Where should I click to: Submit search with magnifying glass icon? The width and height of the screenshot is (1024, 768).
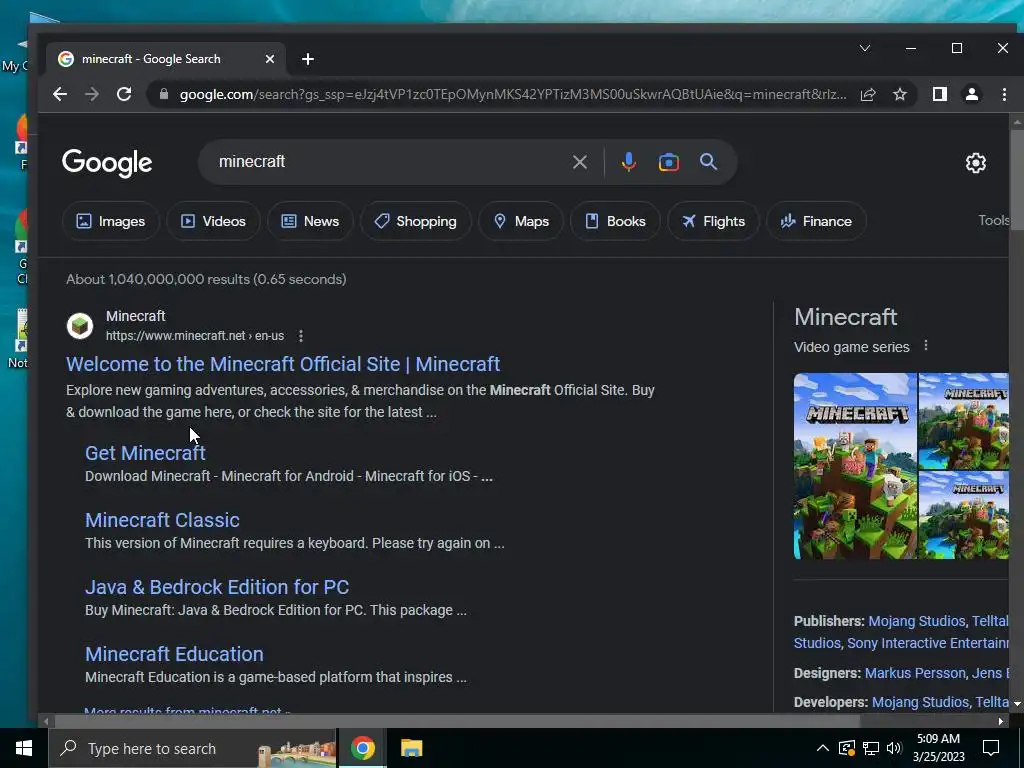pos(709,161)
